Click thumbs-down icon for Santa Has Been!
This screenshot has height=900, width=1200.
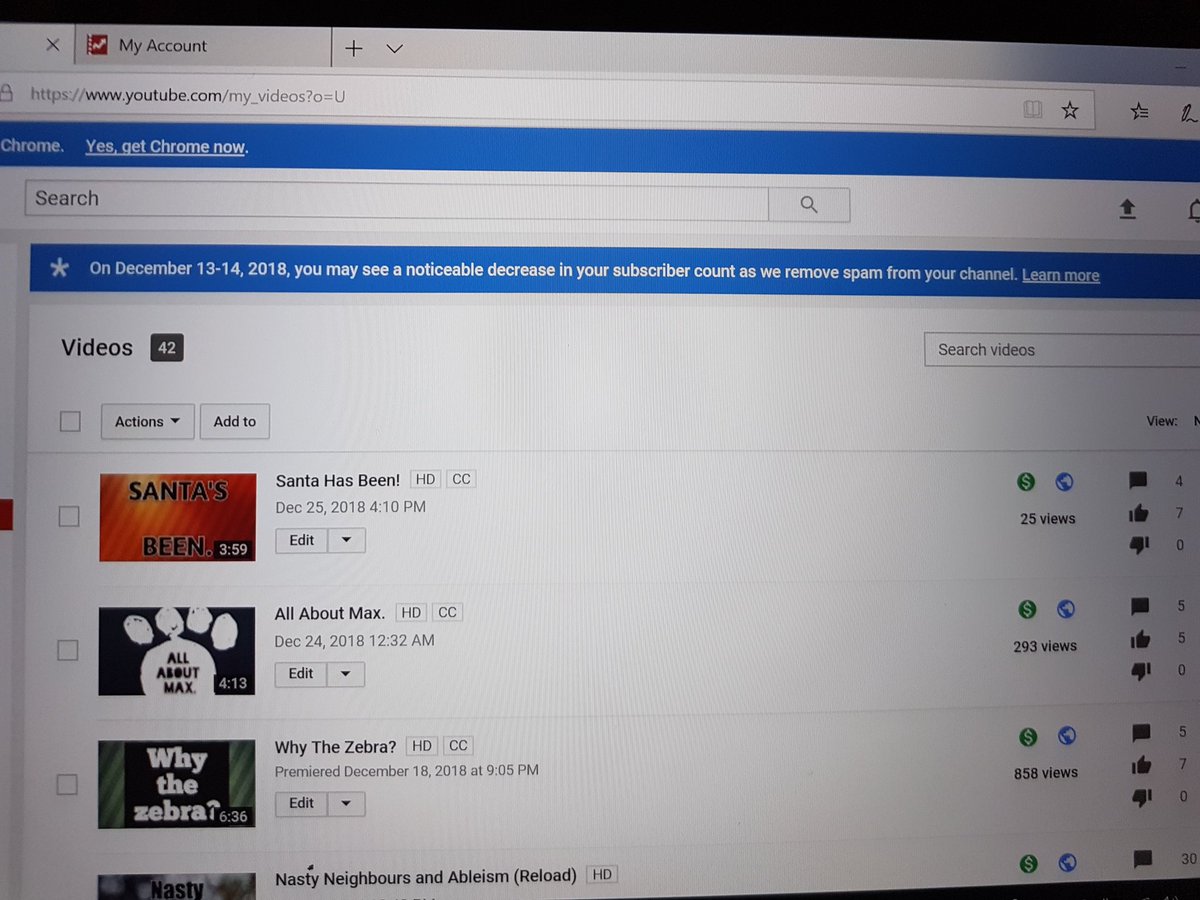(1139, 545)
